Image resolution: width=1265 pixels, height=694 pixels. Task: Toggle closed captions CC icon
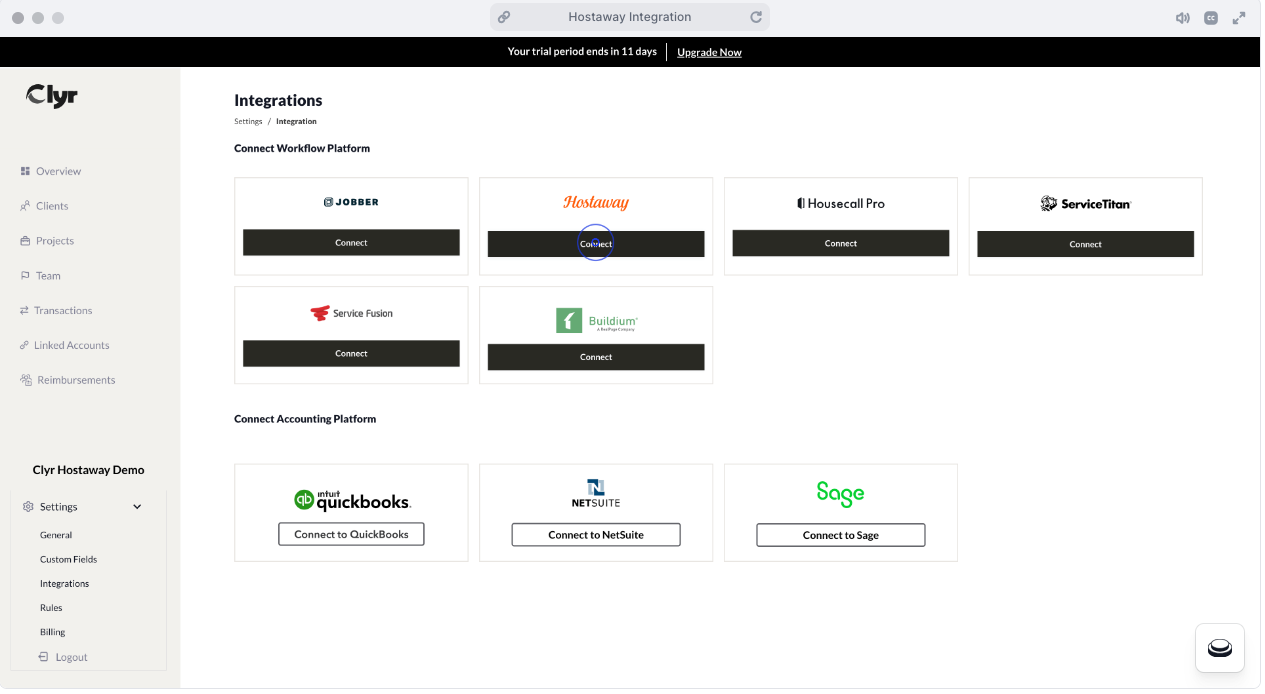1211,18
